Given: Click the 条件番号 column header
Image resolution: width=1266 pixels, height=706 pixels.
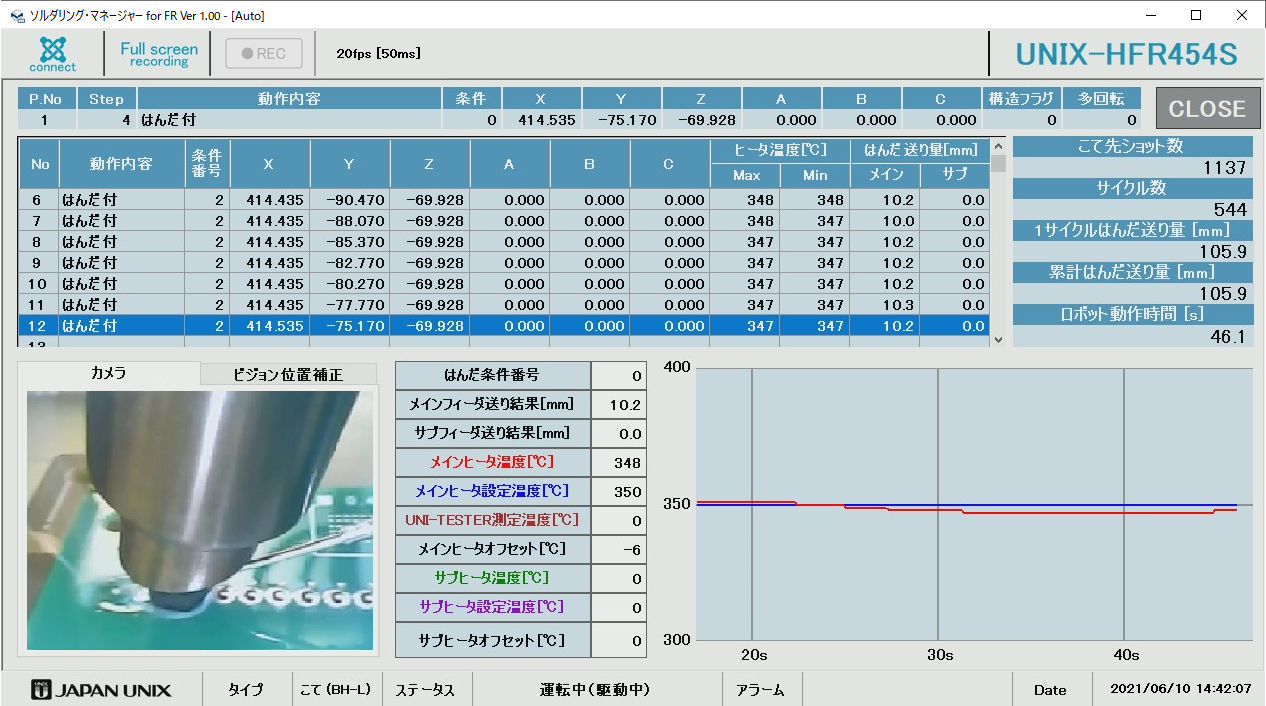Looking at the screenshot, I should (207, 164).
